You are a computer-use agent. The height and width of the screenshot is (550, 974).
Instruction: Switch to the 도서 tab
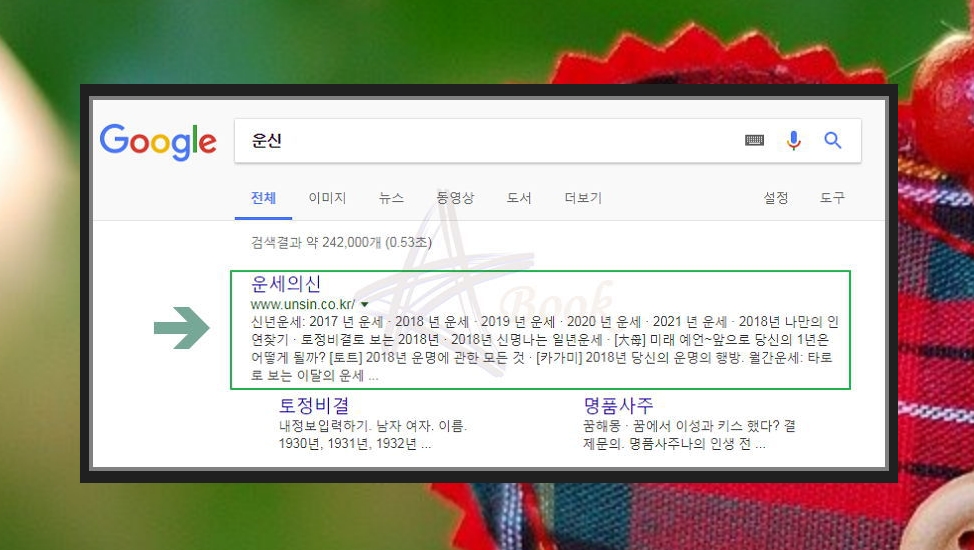click(x=519, y=198)
